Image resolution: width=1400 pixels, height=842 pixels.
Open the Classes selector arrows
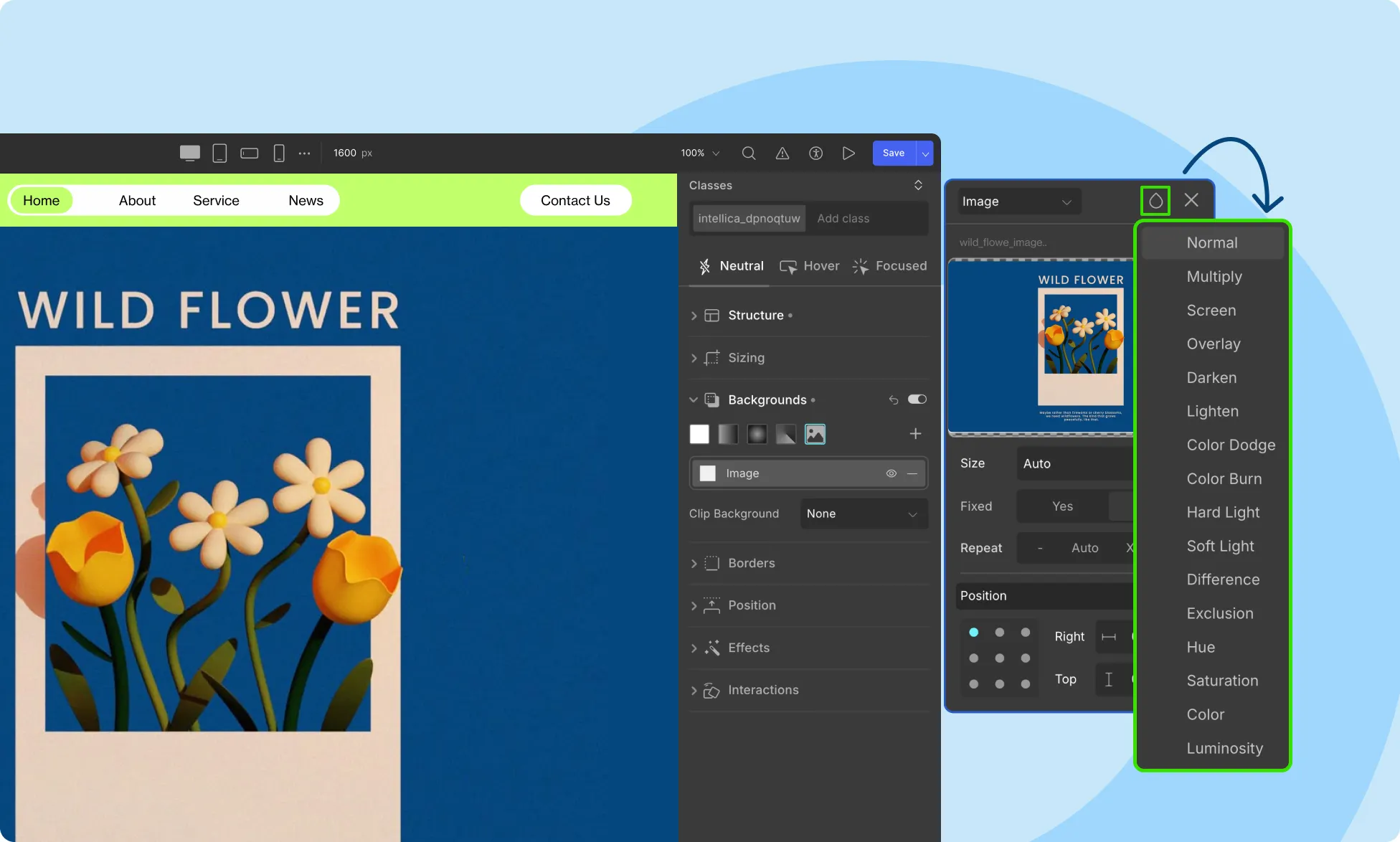918,185
